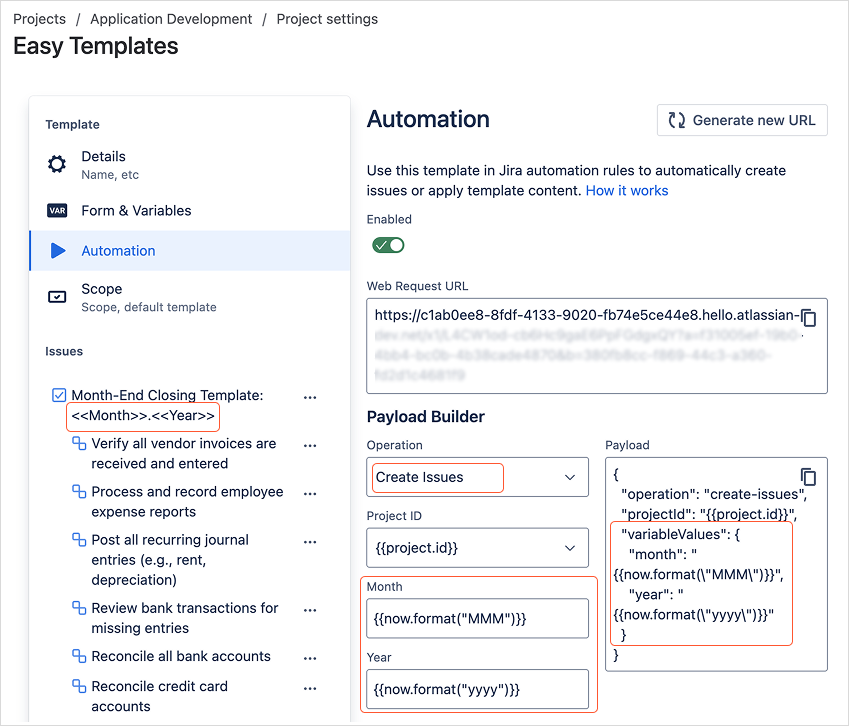Open the Form & Variables section
This screenshot has height=726, width=849.
point(136,211)
